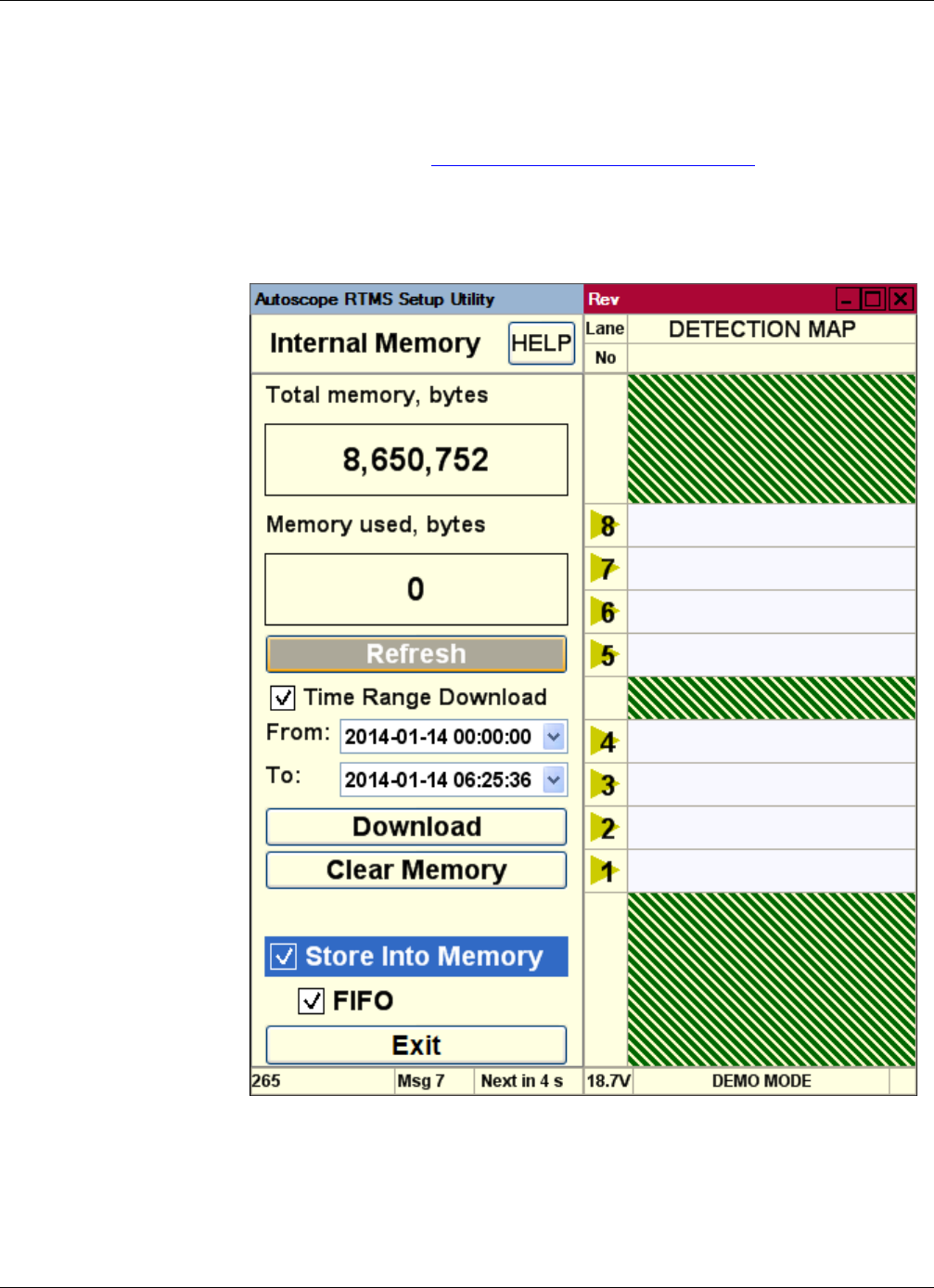Click the lane 1 arrow marker
Screen dimensions: 934x1288
[605, 871]
